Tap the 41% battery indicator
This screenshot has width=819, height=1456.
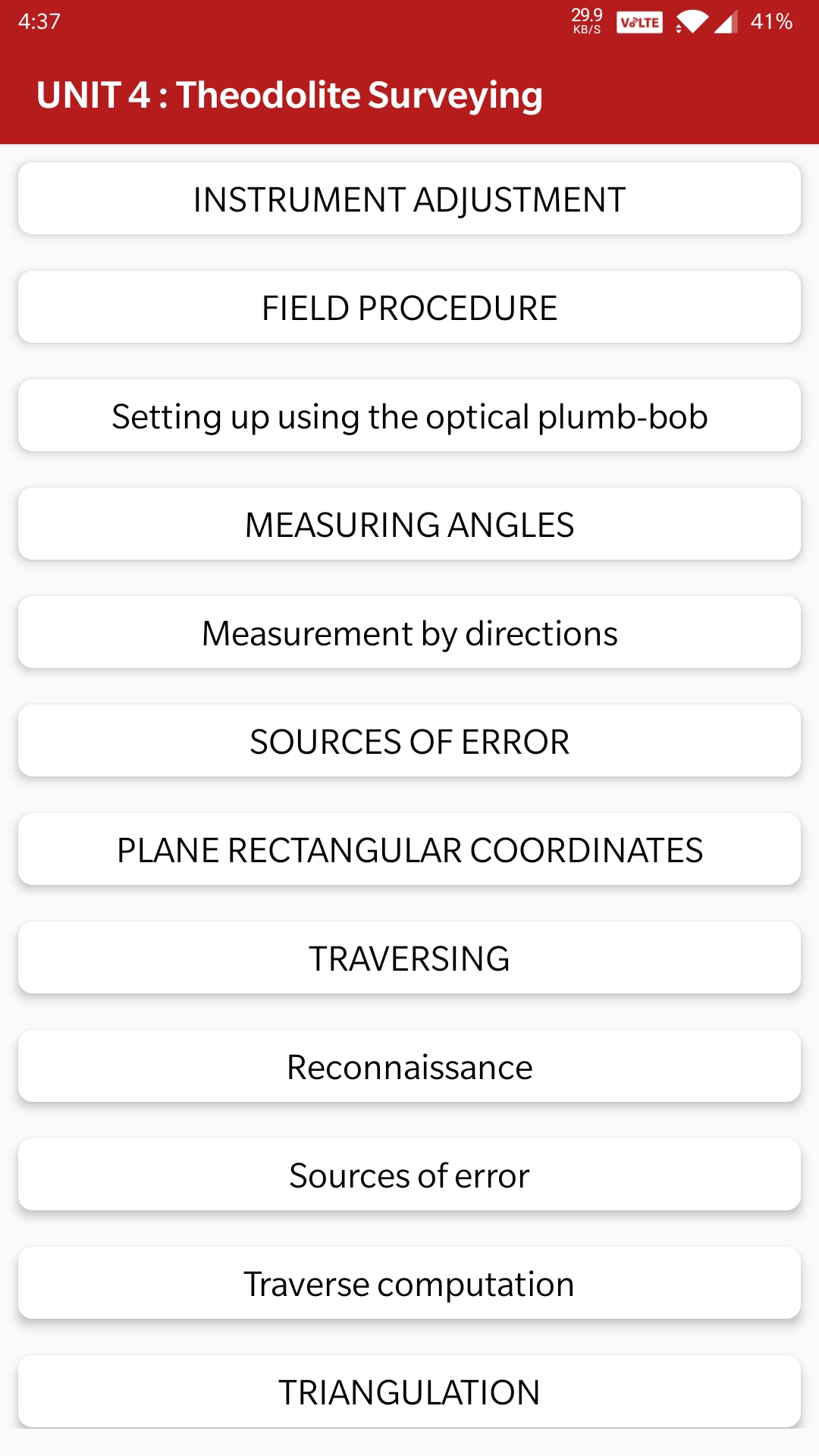pos(771,21)
